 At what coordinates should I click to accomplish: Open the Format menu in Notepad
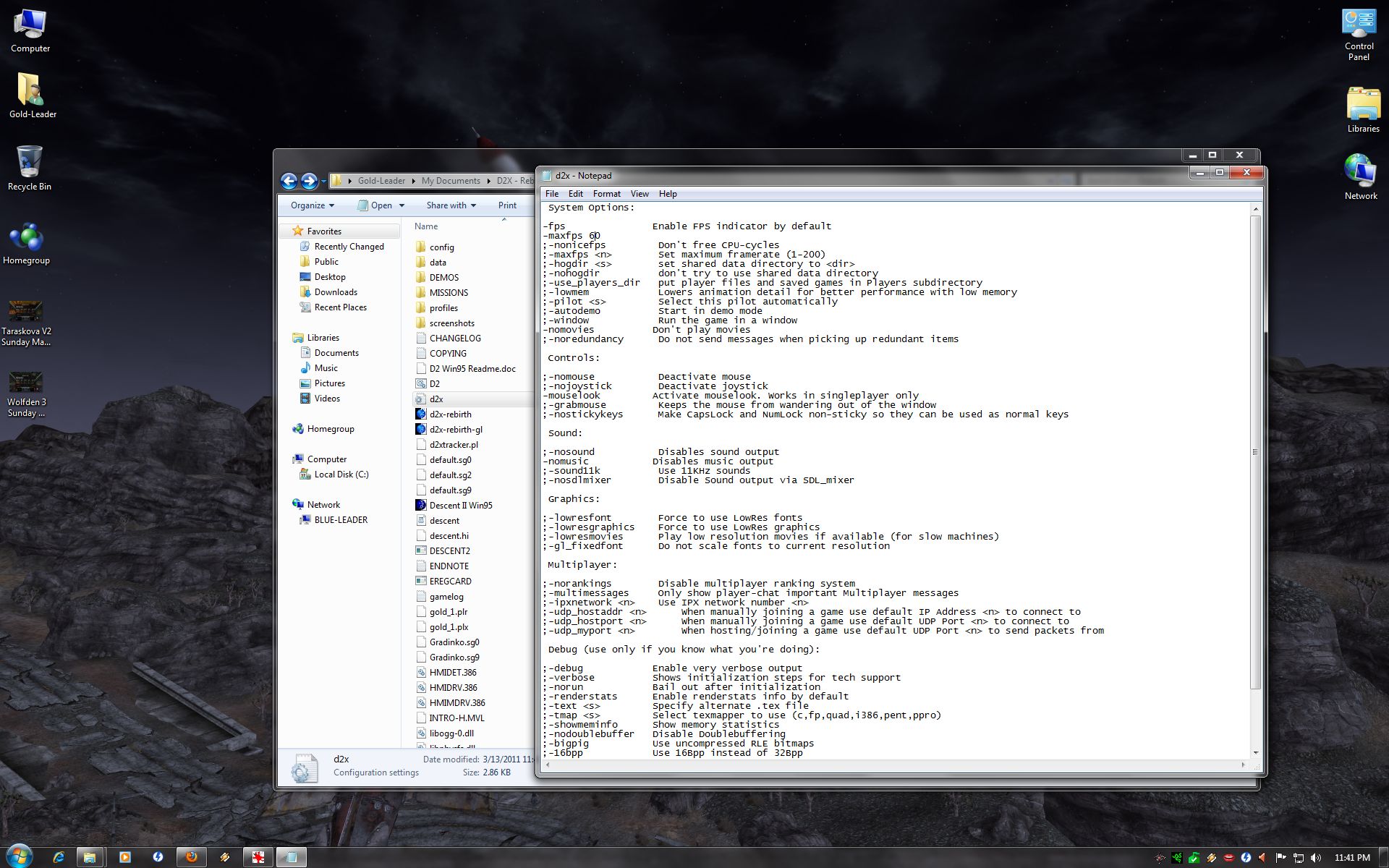[x=606, y=194]
